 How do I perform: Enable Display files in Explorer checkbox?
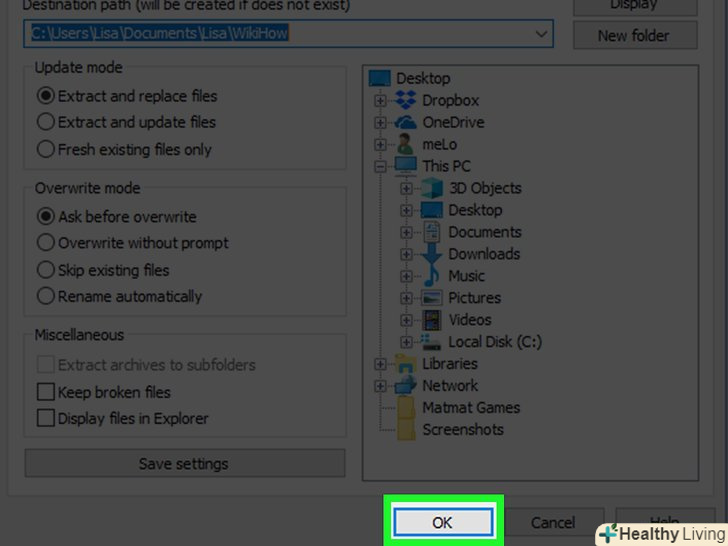coord(46,418)
